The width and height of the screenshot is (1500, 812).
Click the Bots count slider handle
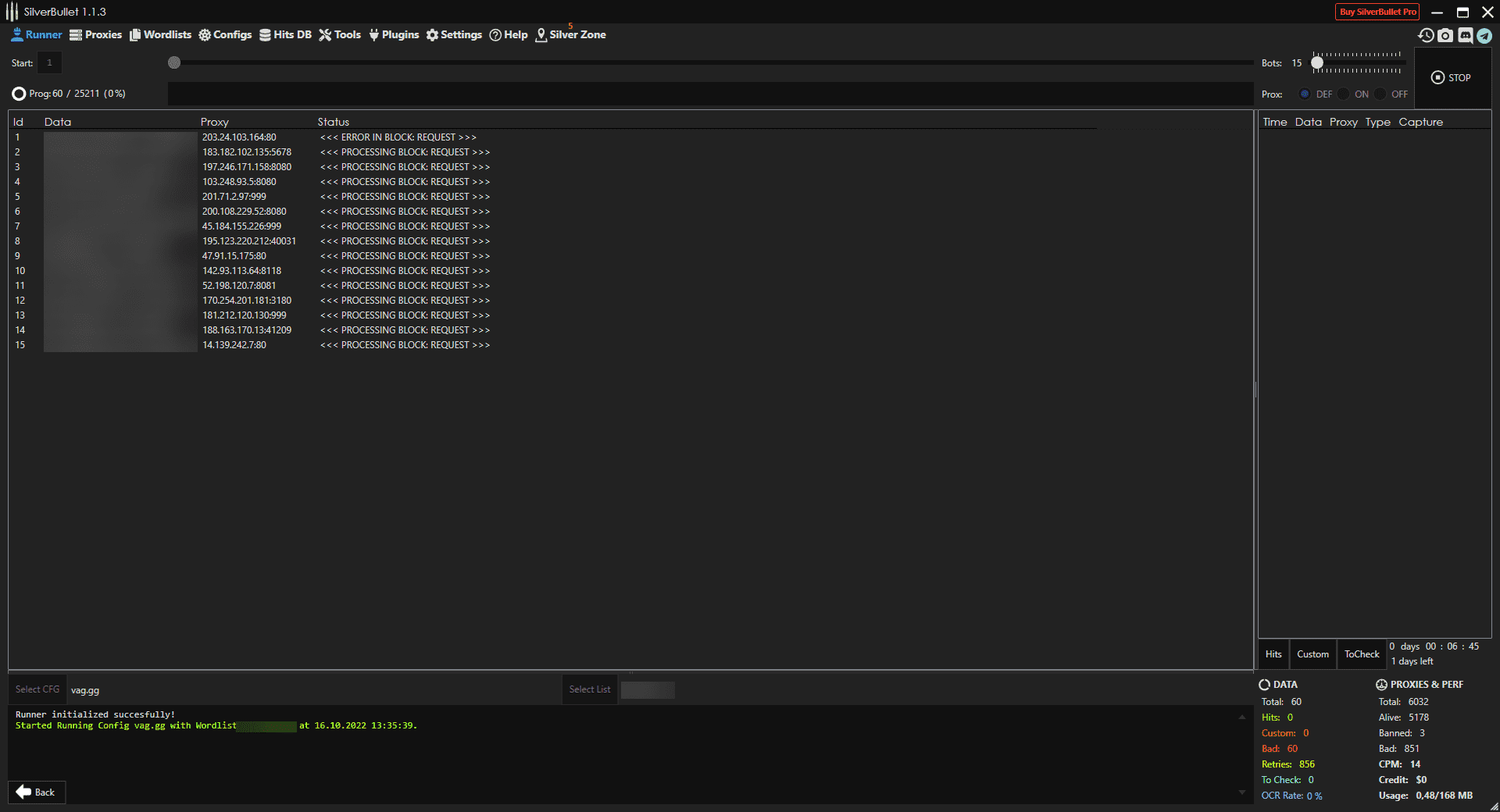point(1317,62)
